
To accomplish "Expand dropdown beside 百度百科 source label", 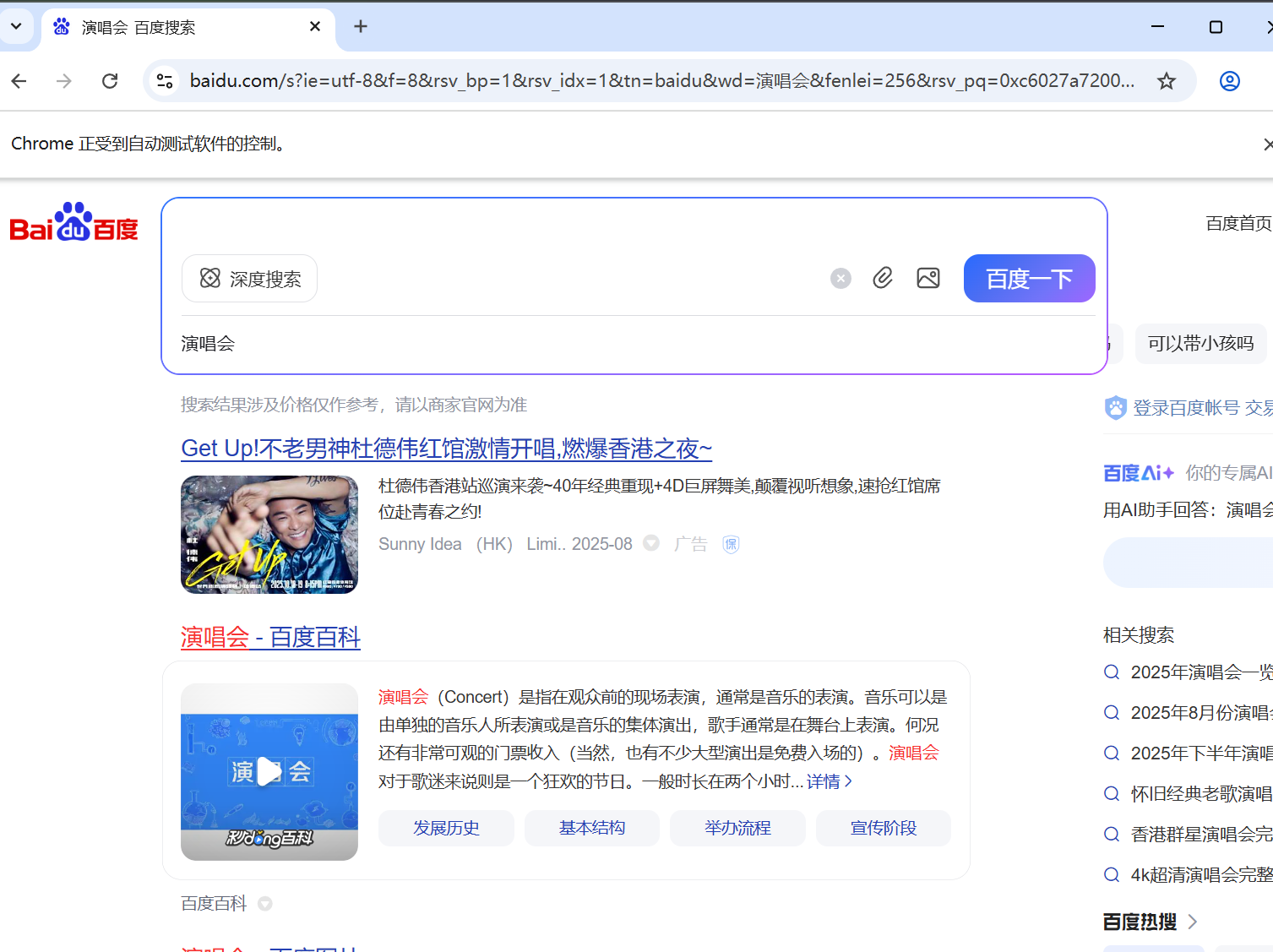I will click(x=265, y=904).
